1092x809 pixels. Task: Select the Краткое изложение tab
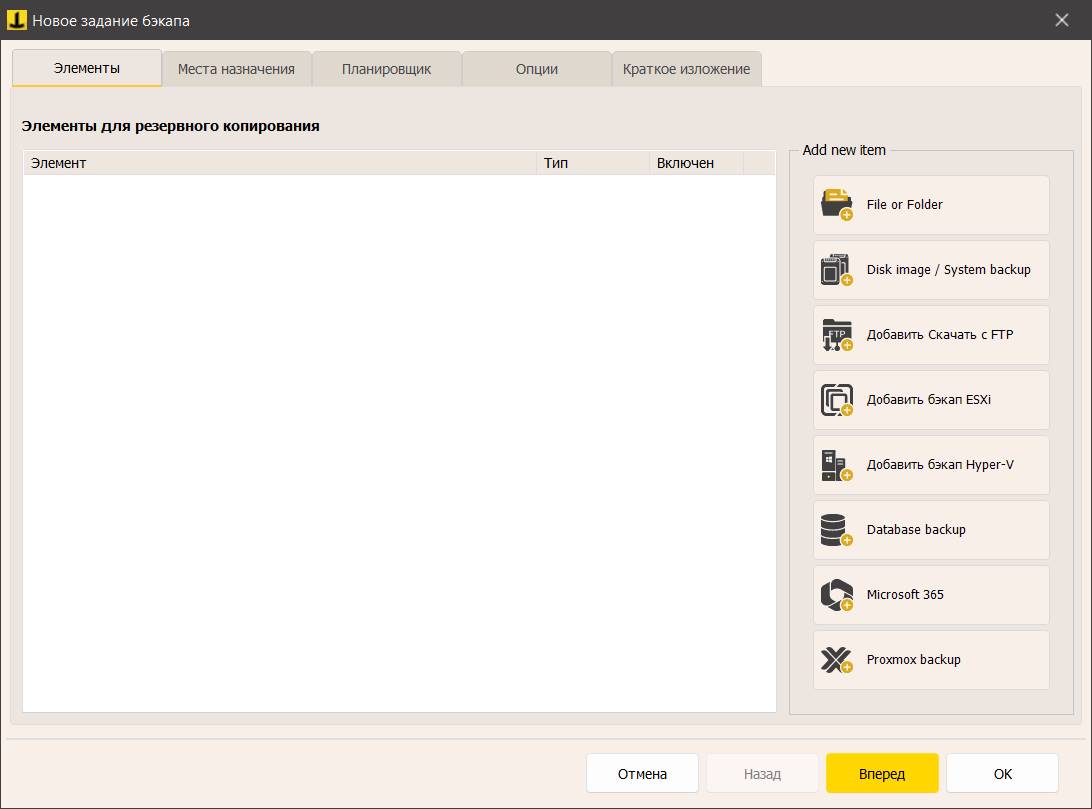[686, 69]
